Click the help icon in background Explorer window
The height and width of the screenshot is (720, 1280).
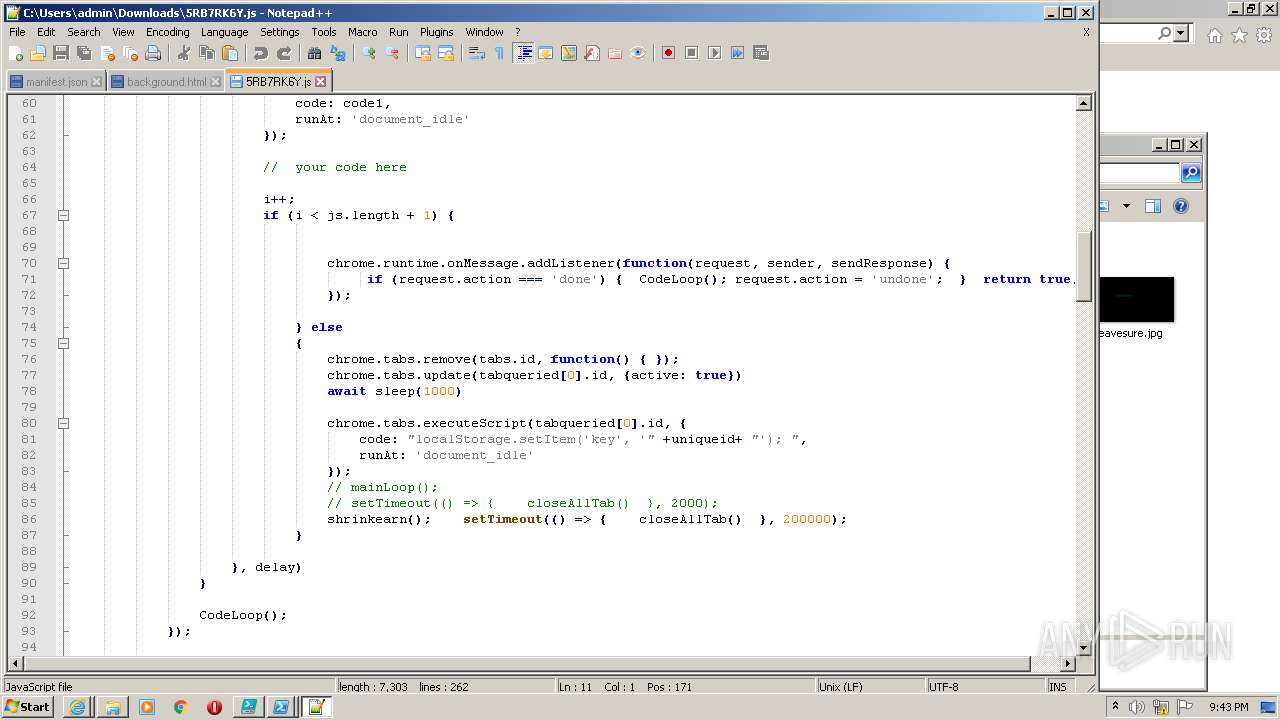pos(1181,206)
